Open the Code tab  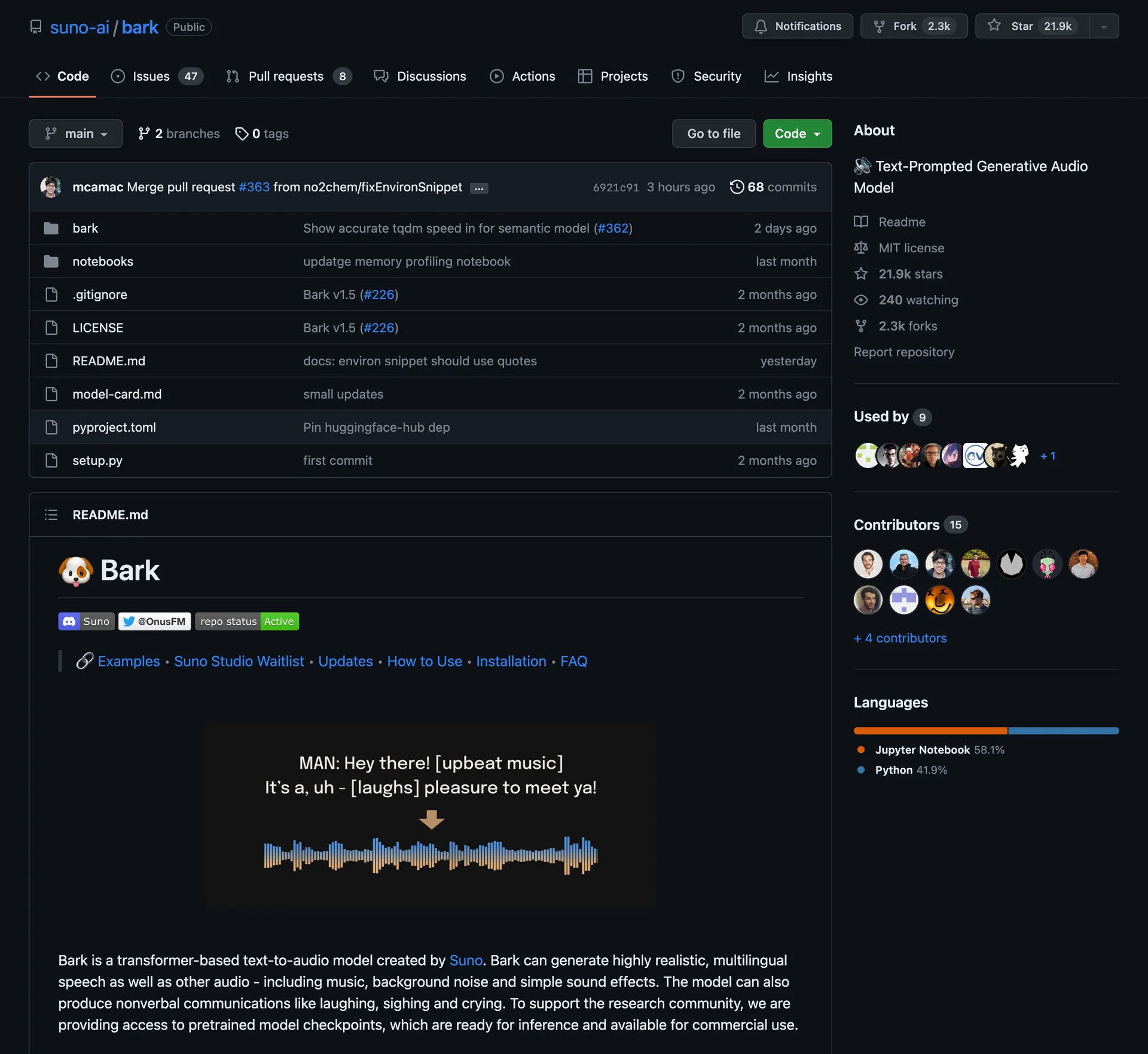pos(62,77)
